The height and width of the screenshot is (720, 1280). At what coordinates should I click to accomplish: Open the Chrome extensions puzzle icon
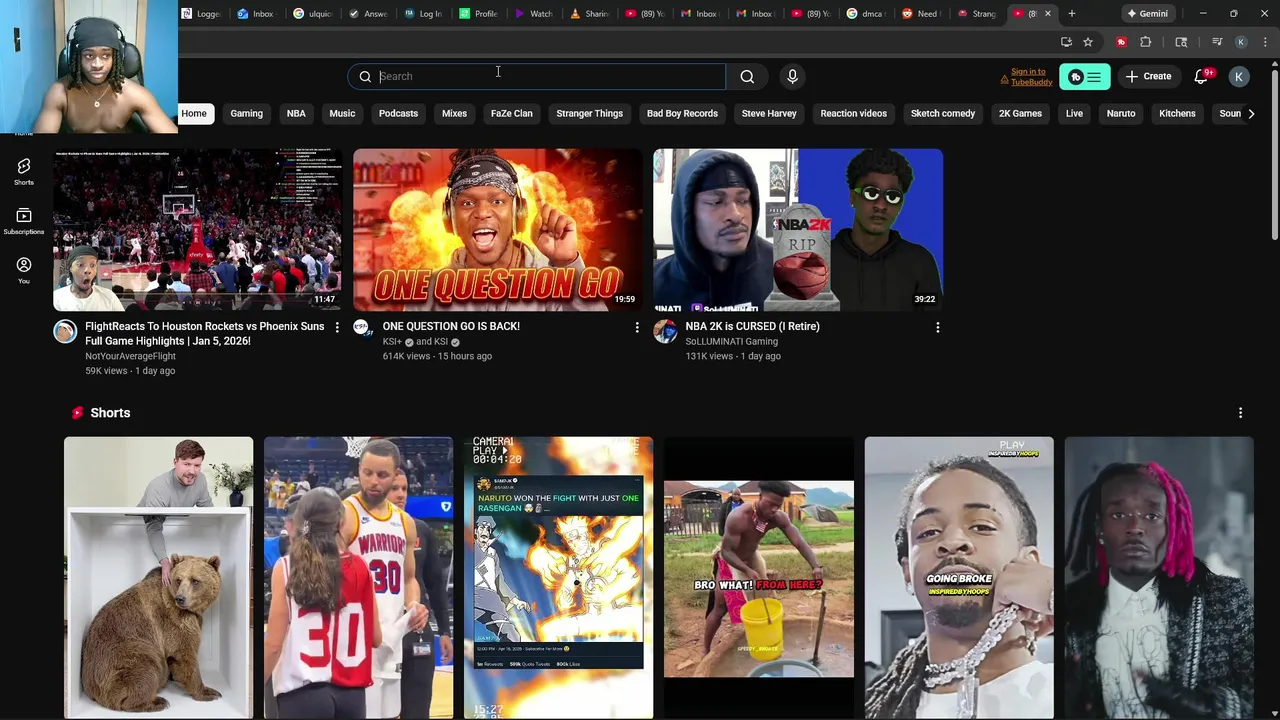(x=1146, y=42)
